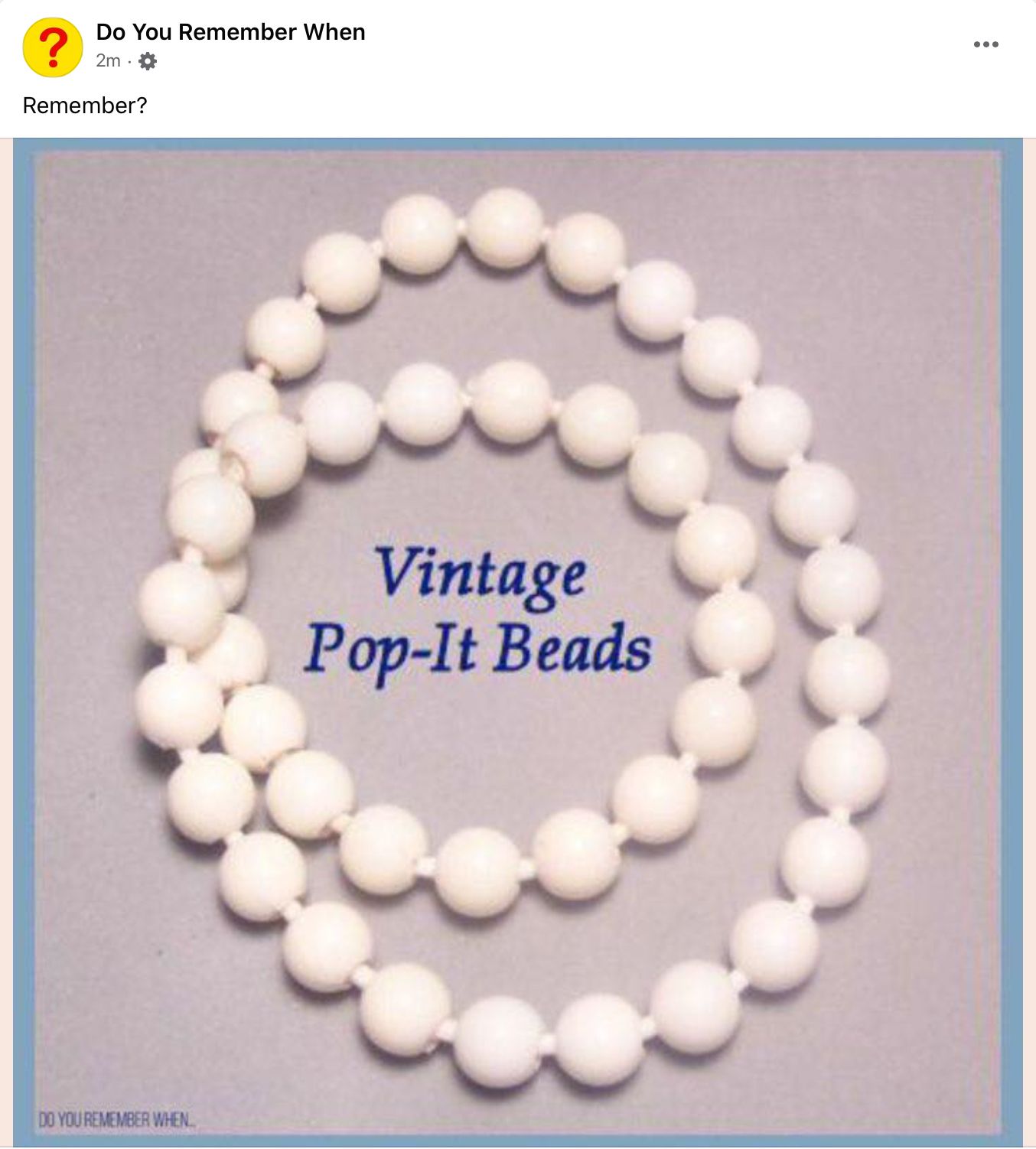Image resolution: width=1036 pixels, height=1149 pixels.
Task: Click the DO YOU REMEMBER WHEN watermark
Action: click(x=116, y=1121)
